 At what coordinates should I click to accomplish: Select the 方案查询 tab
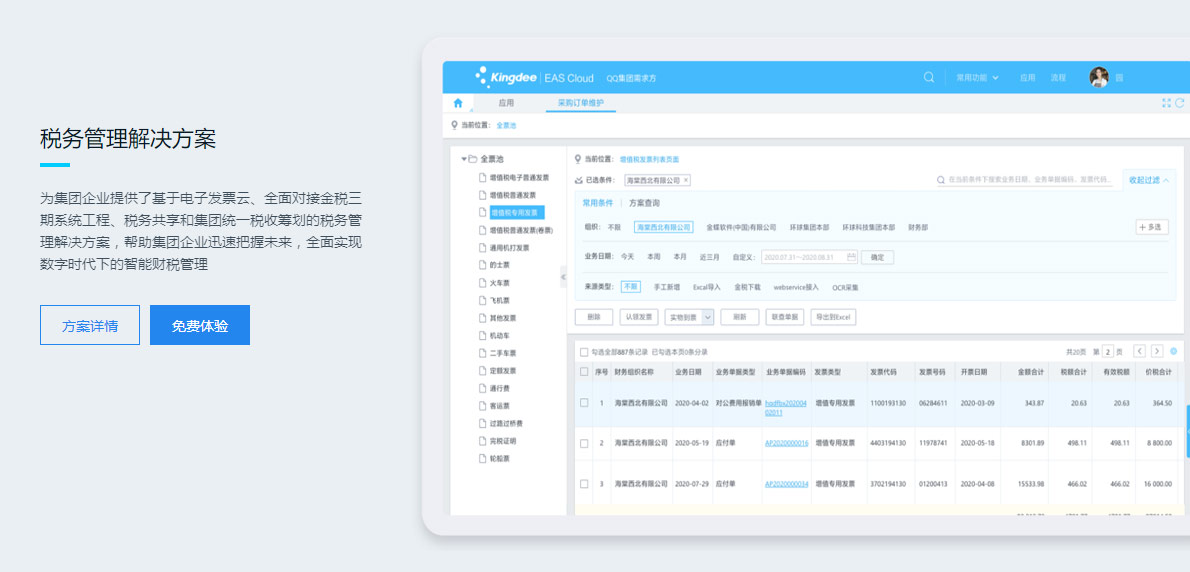click(x=644, y=203)
